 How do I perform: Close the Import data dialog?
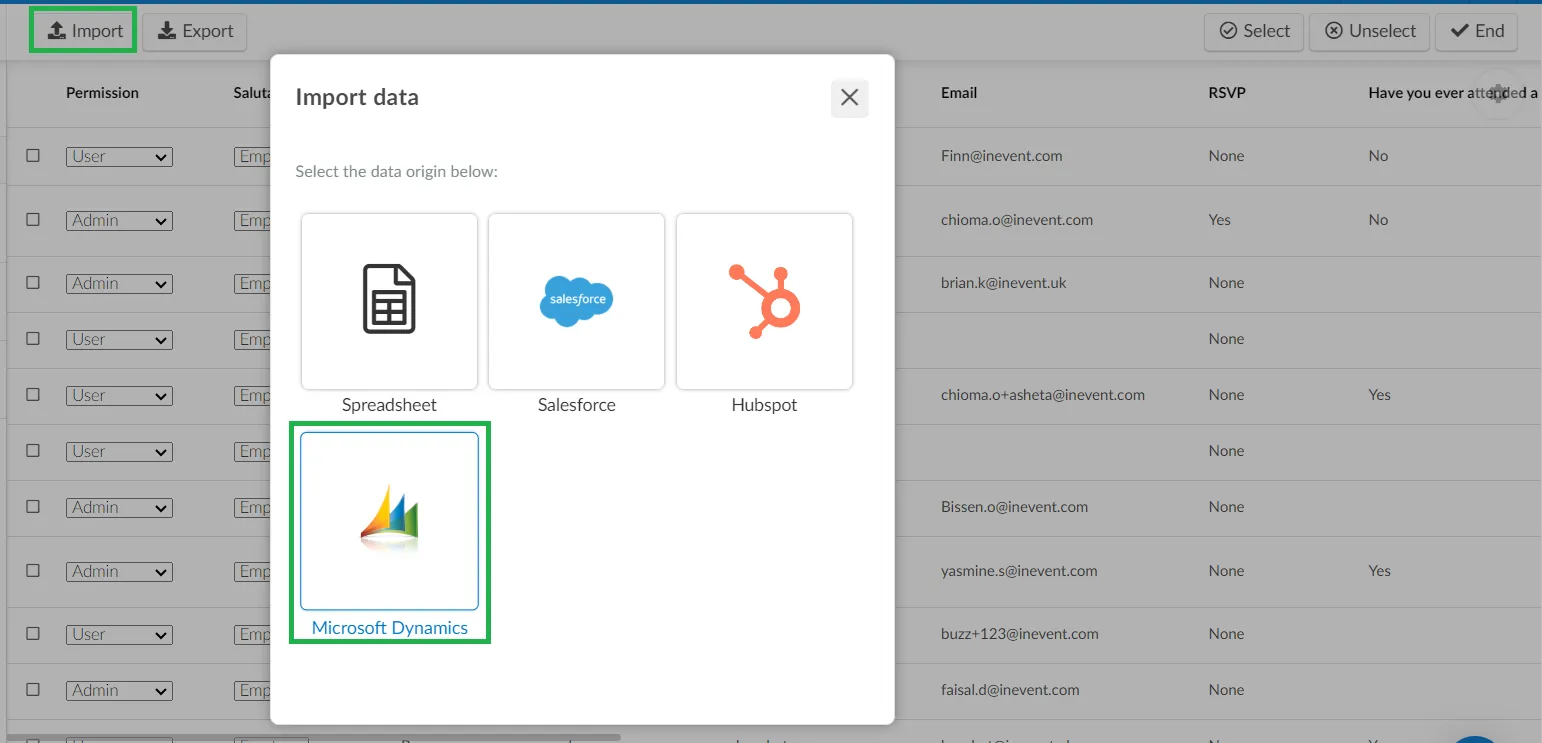(850, 98)
